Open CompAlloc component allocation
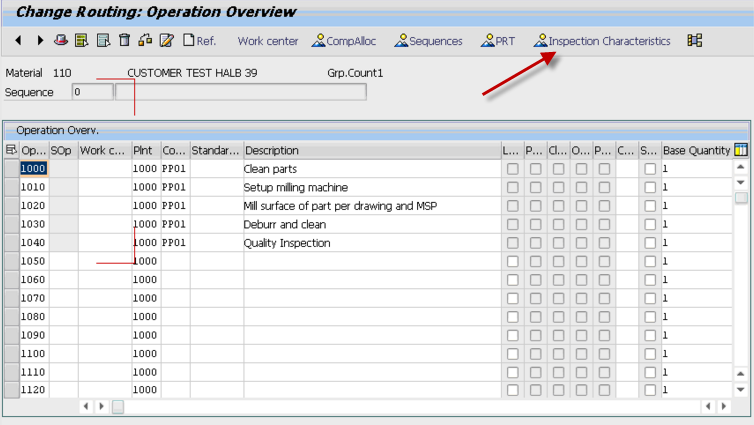 [x=344, y=41]
